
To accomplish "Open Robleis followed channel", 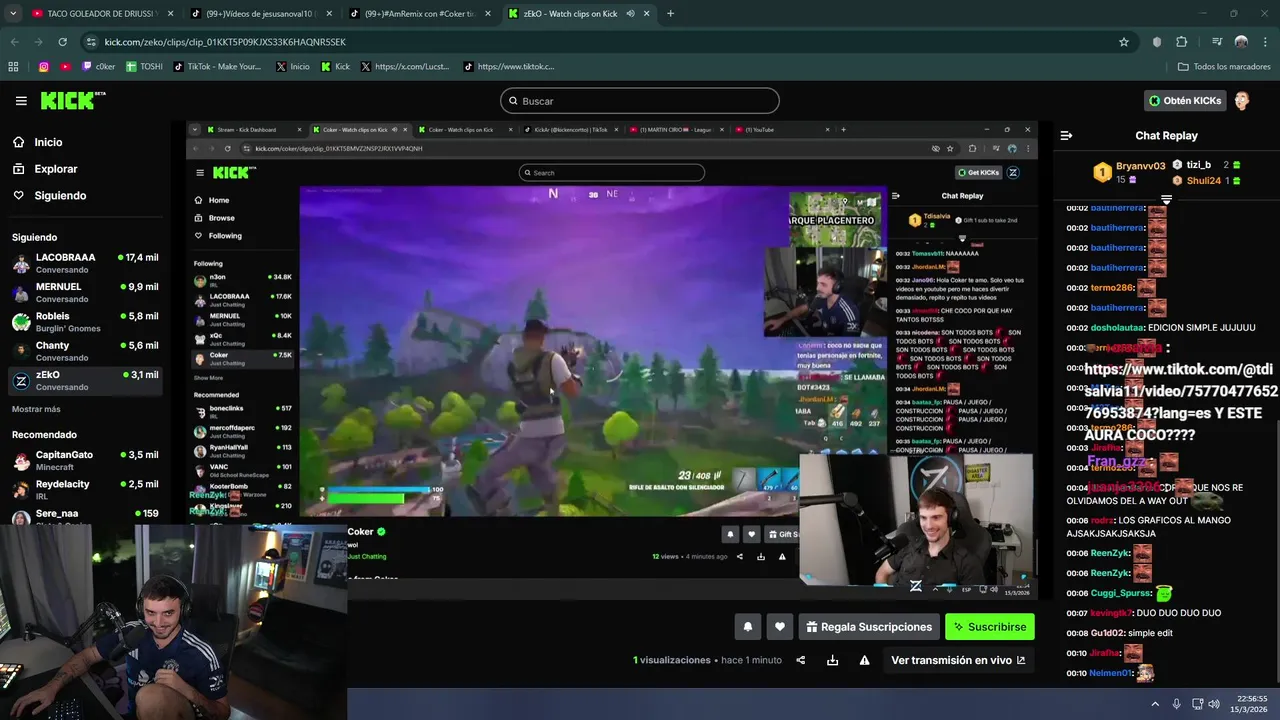I will pos(85,321).
